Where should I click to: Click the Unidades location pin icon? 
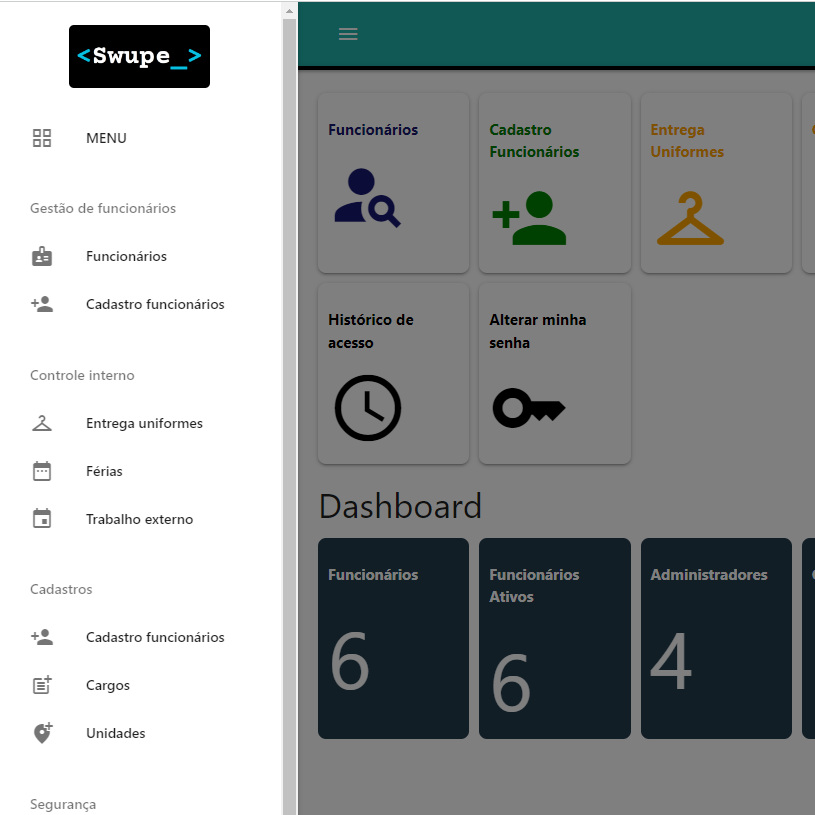(42, 734)
